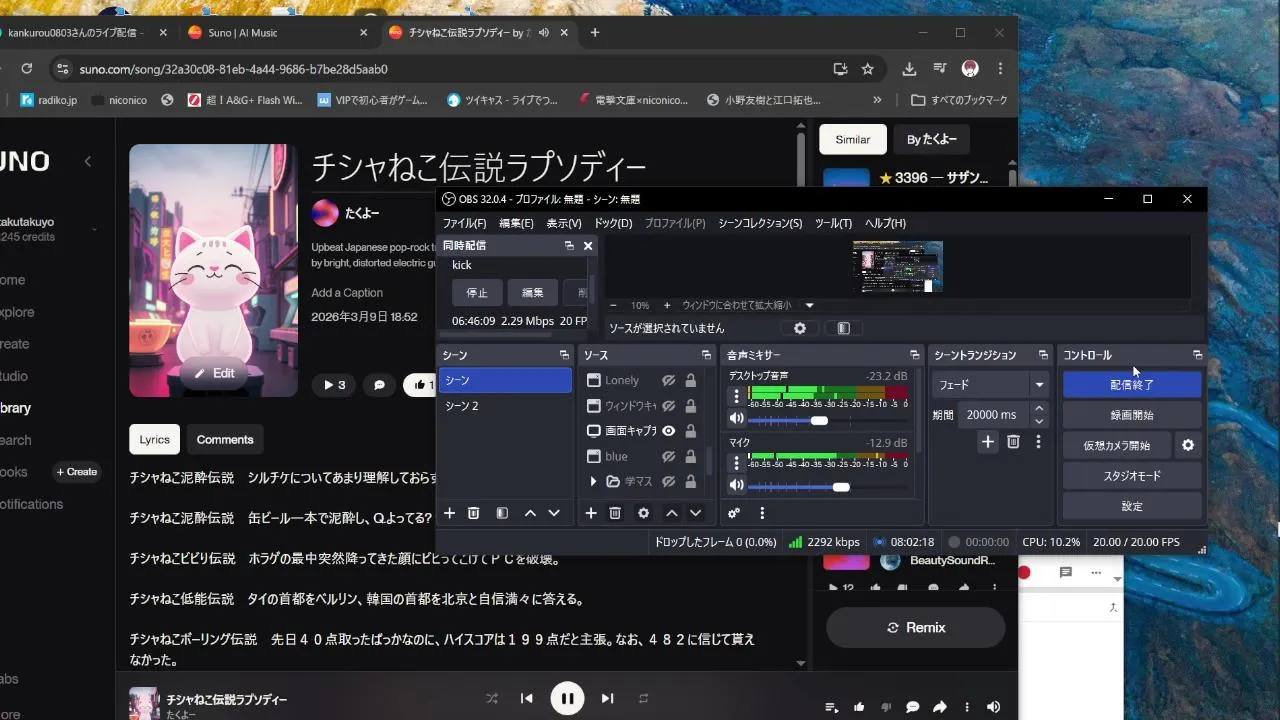Image resolution: width=1280 pixels, height=720 pixels.
Task: Remove scene transition using trash icon
Action: tap(1013, 441)
